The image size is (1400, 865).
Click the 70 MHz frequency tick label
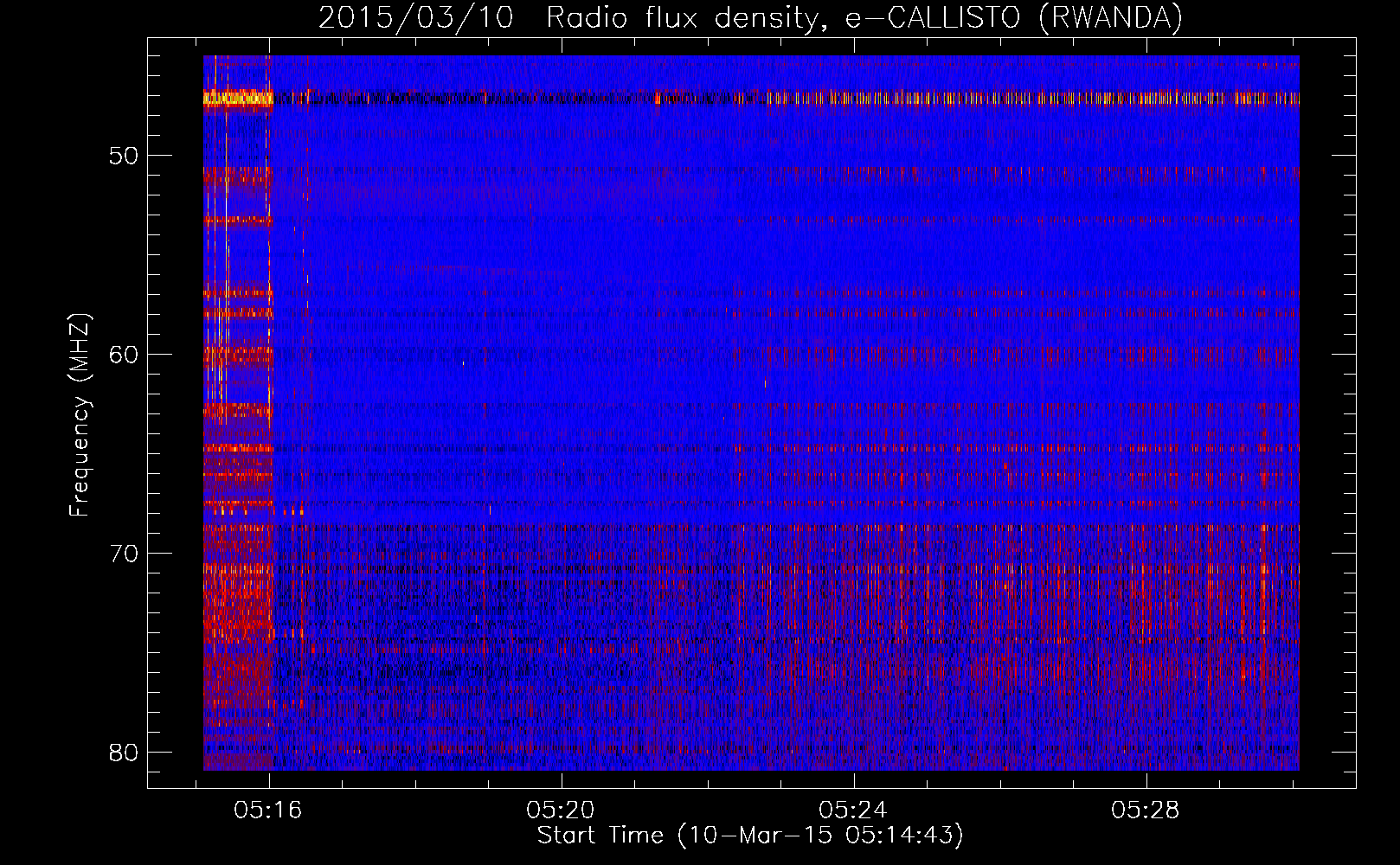tap(124, 554)
